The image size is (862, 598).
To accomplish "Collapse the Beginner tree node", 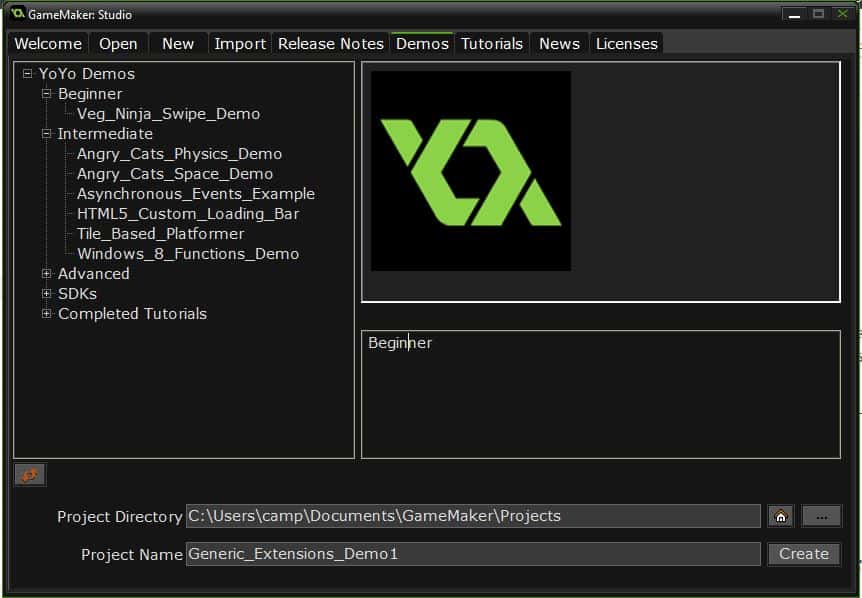I will [47, 93].
